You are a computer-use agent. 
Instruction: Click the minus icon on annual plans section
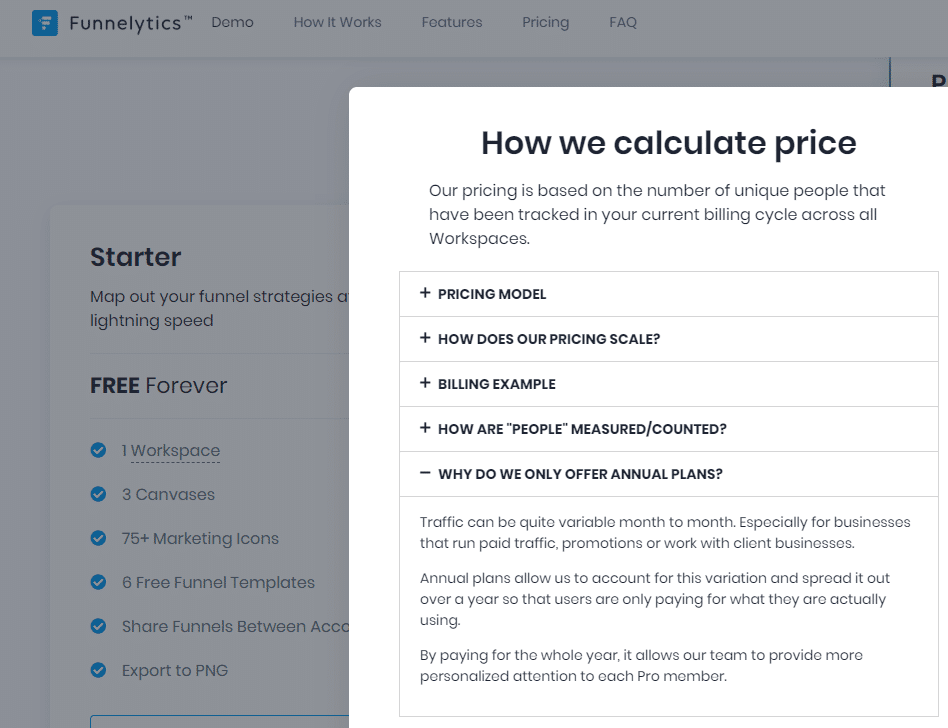click(425, 473)
